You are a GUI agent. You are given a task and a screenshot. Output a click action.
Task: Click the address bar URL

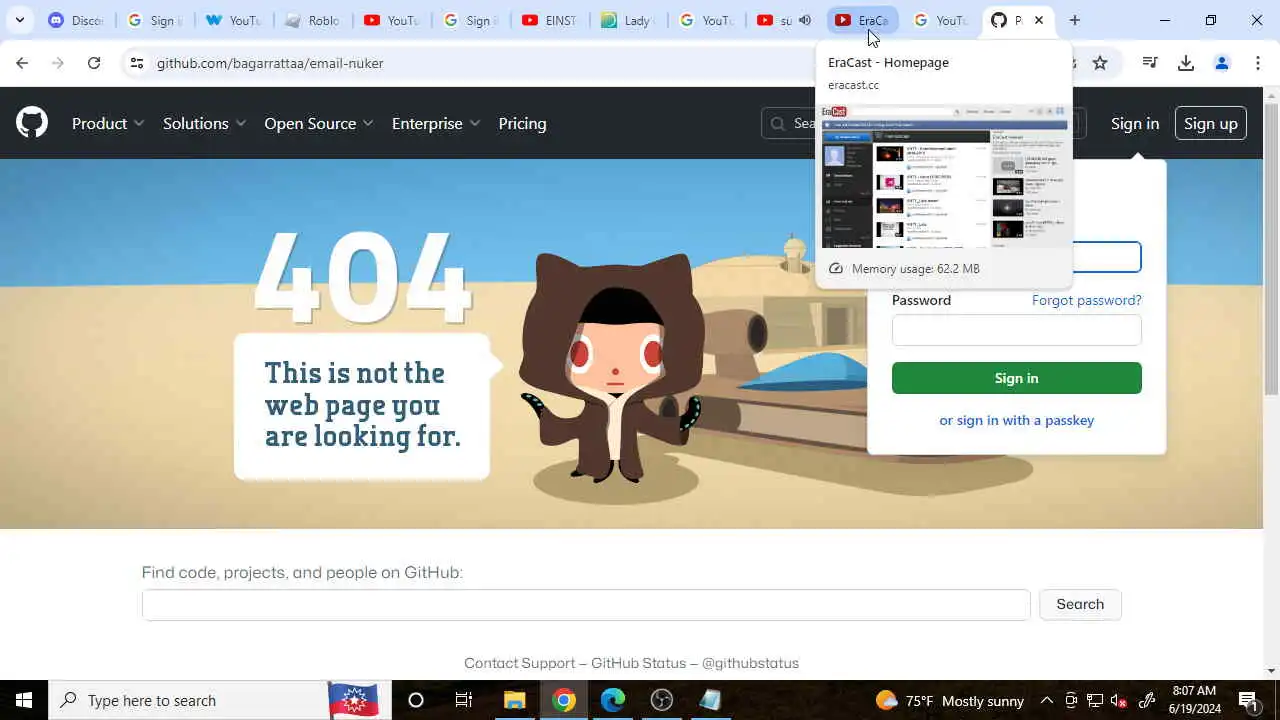tap(270, 63)
